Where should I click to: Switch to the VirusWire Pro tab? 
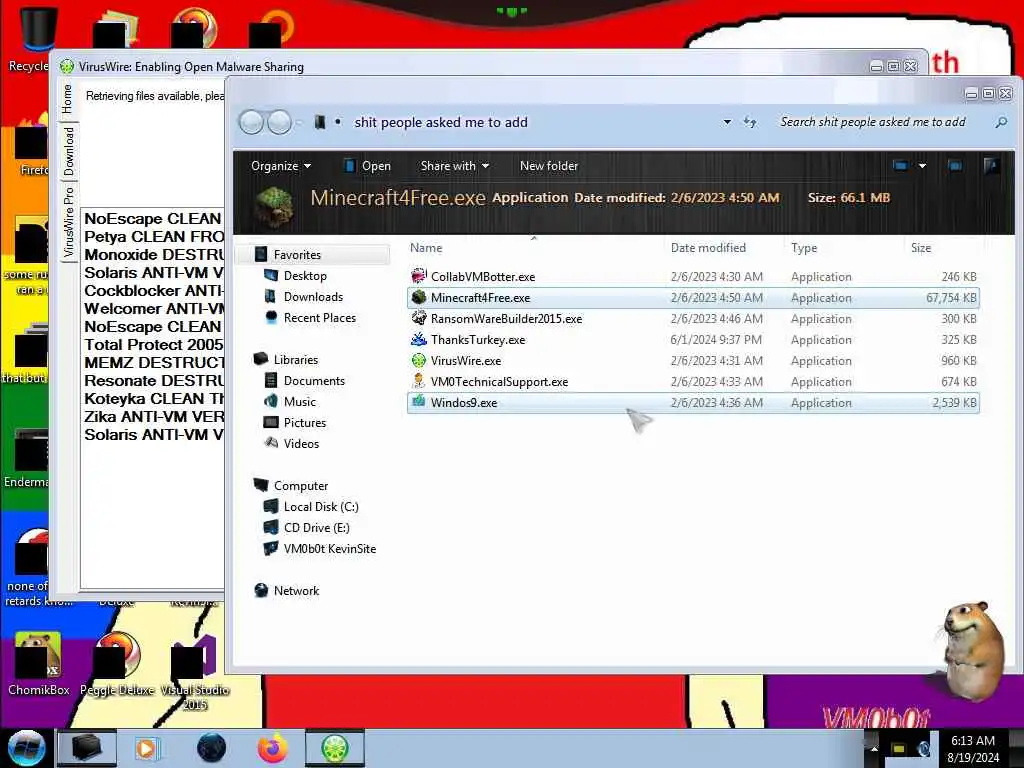pyautogui.click(x=68, y=221)
